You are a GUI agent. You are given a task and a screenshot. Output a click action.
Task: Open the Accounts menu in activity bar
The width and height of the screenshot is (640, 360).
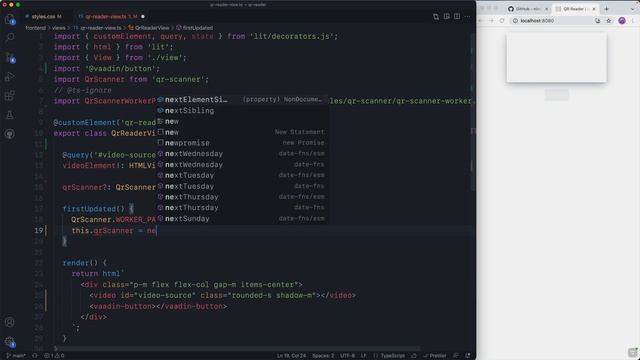coord(10,322)
